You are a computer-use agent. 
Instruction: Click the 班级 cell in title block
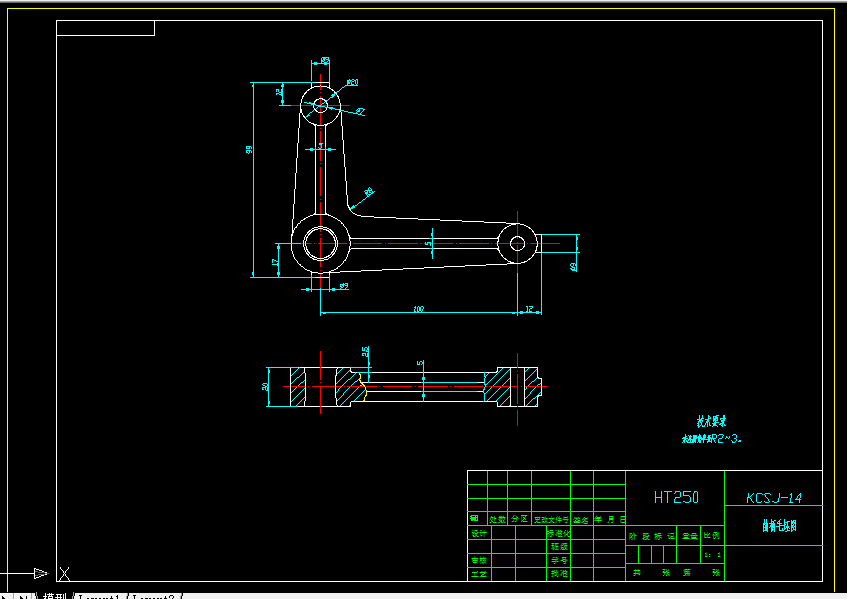pyautogui.click(x=559, y=547)
